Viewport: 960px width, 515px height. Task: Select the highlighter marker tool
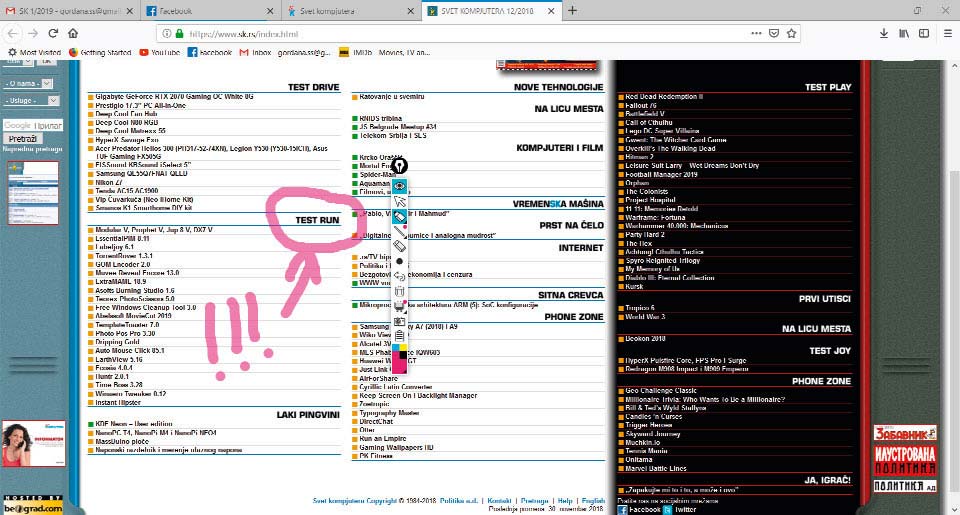(x=399, y=216)
